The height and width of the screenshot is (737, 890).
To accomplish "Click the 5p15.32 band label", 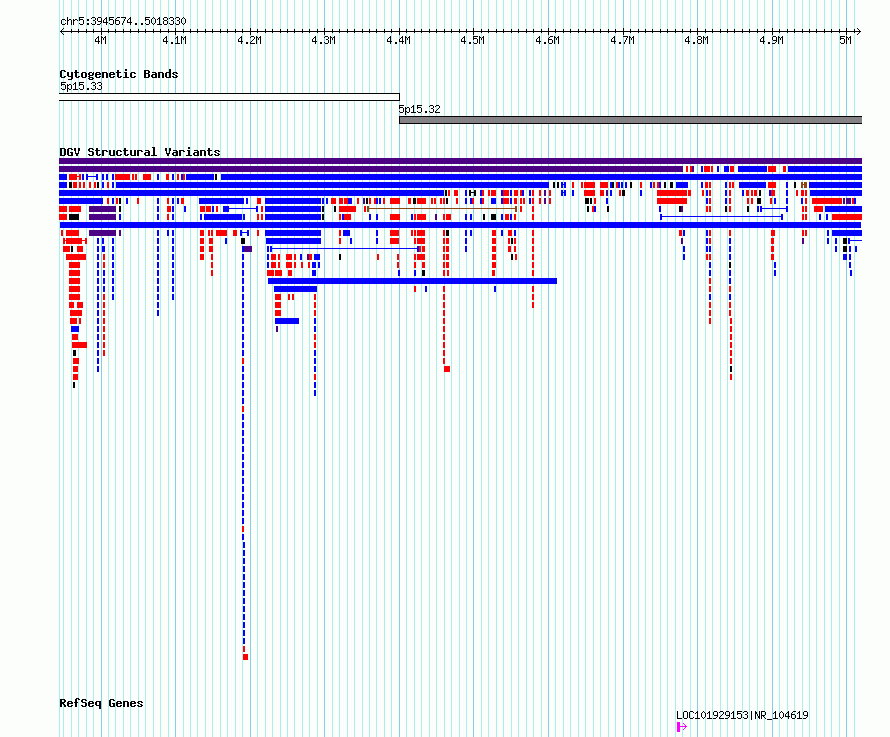I will tap(419, 109).
